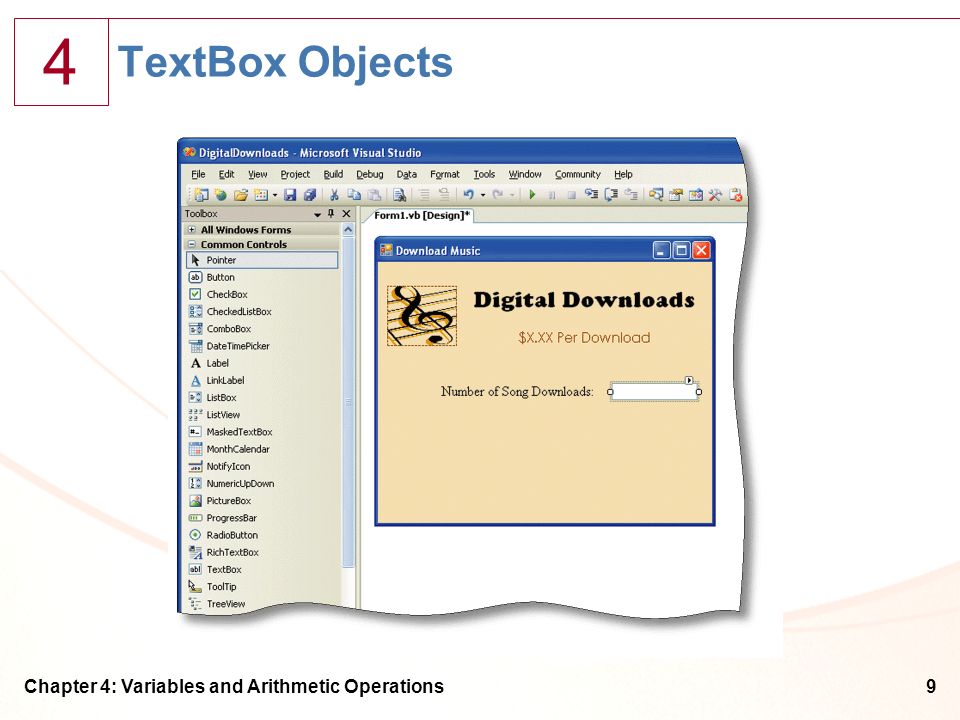
Task: Select the ListBox control in Toolbox
Action: 262,397
